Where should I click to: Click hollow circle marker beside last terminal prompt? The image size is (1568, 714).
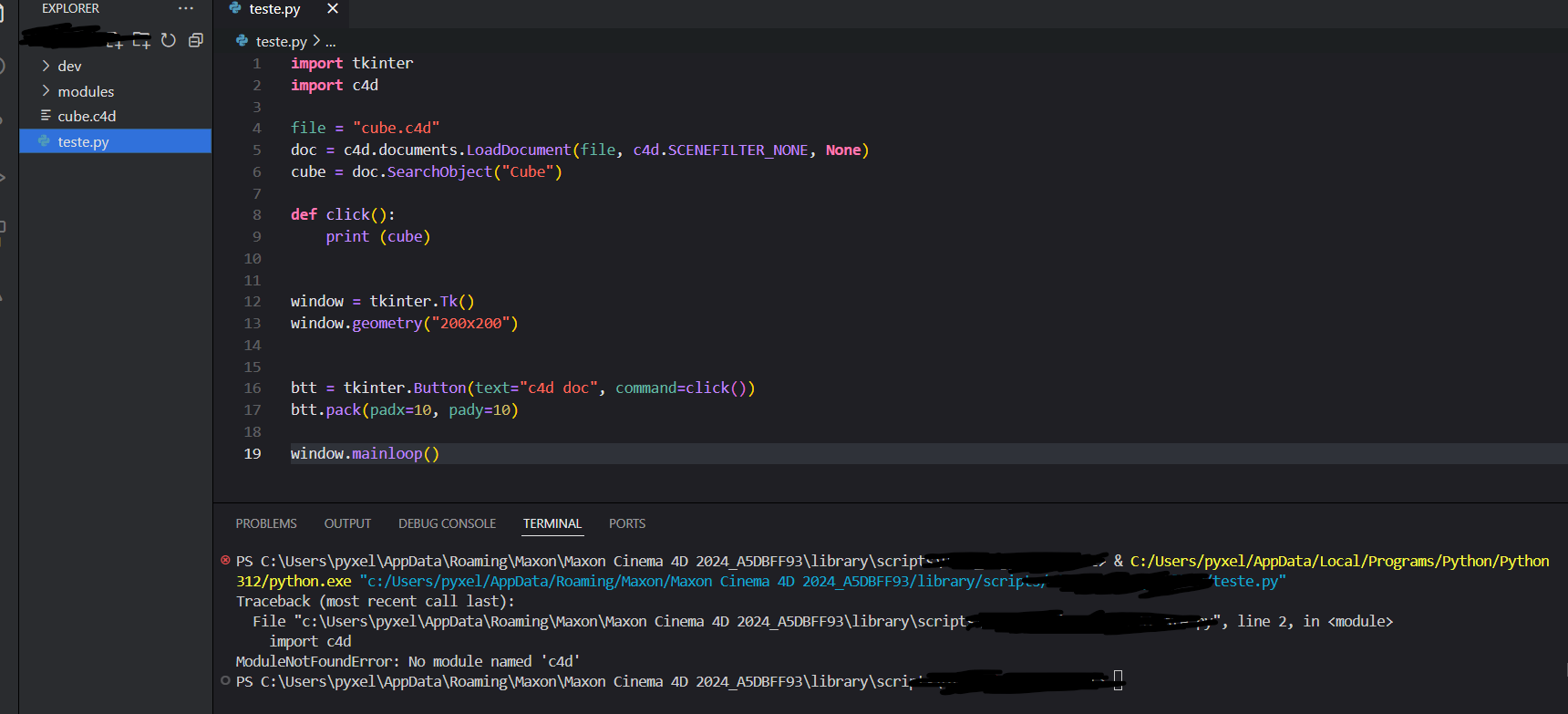[x=225, y=680]
